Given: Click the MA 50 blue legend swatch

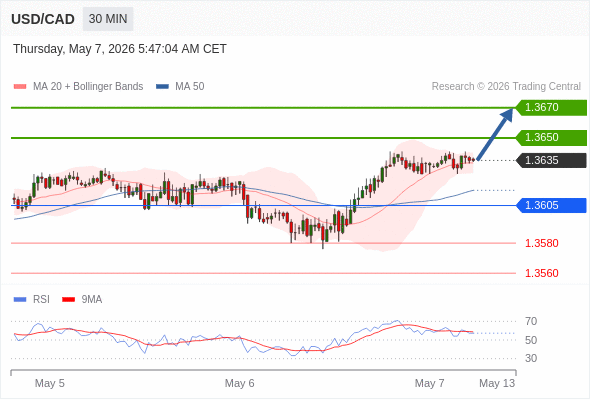Looking at the screenshot, I should (162, 87).
